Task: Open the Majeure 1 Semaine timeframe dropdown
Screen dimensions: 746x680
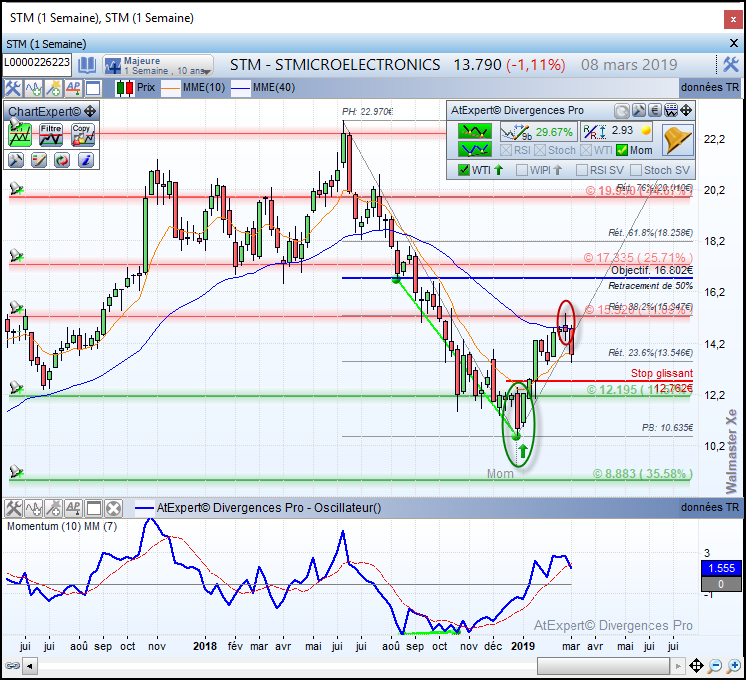Action: pyautogui.click(x=158, y=65)
